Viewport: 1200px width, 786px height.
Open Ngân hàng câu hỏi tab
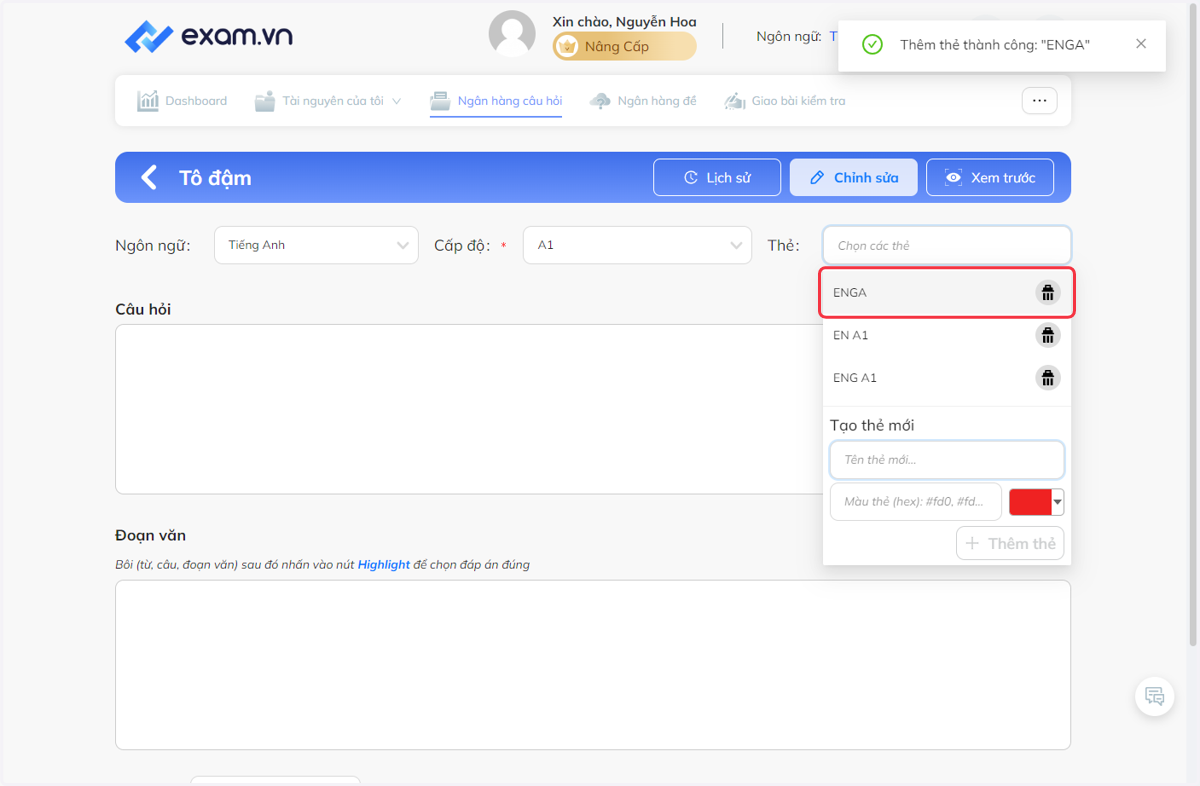point(496,101)
